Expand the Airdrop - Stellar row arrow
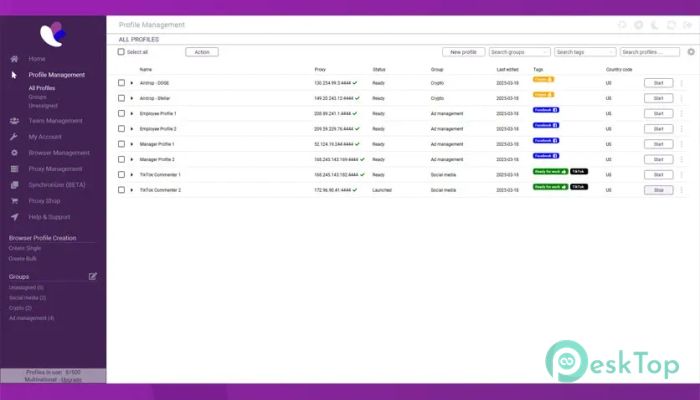This screenshot has height=400, width=700. [x=132, y=98]
